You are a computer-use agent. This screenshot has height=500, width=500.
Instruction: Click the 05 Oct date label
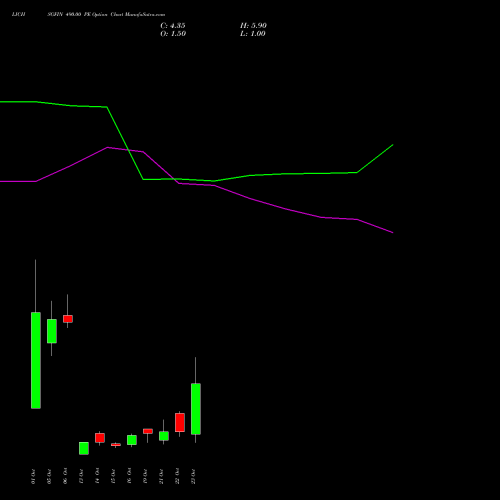[49, 477]
